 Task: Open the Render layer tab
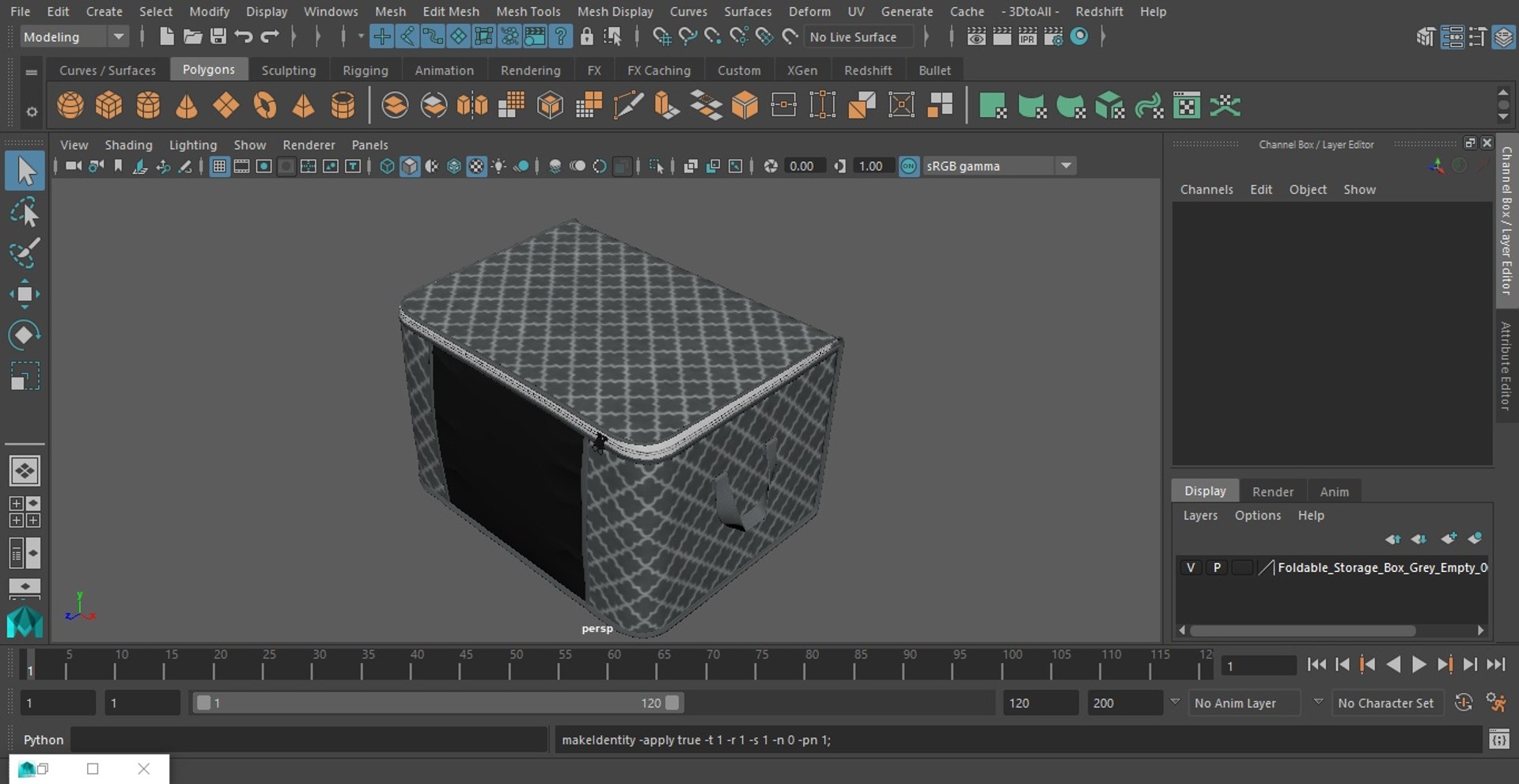tap(1272, 491)
